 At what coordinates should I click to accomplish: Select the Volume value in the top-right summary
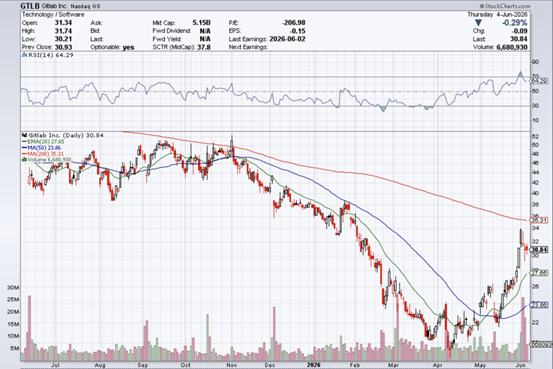coord(512,47)
